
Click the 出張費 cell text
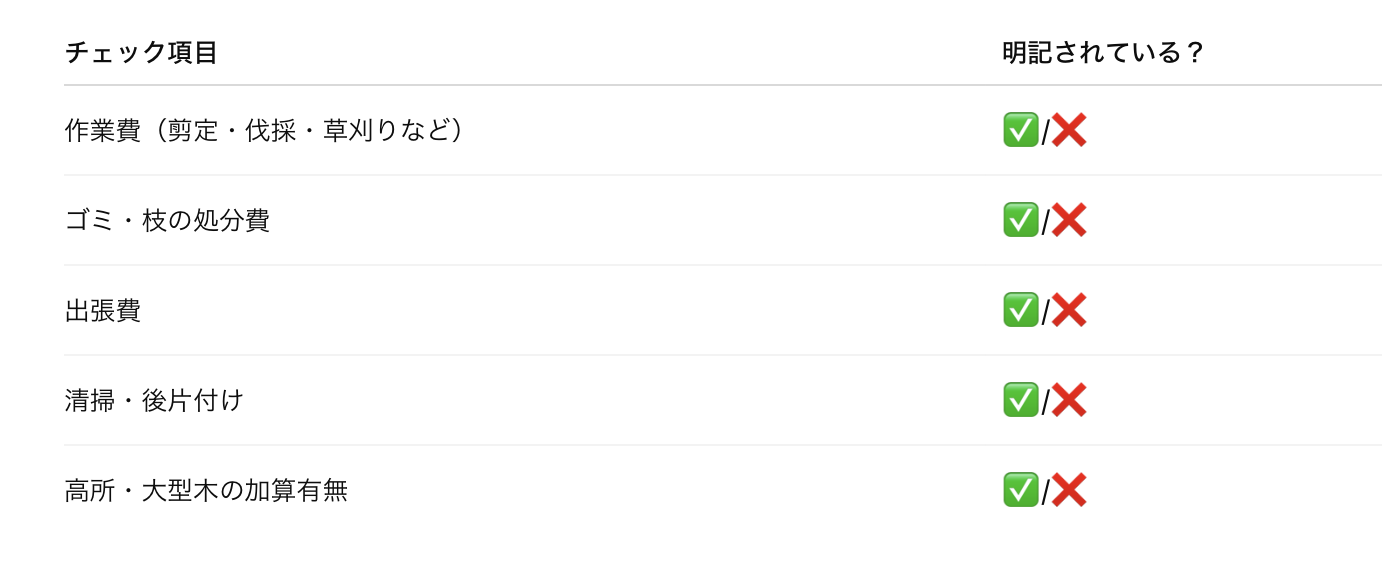pyautogui.click(x=103, y=311)
